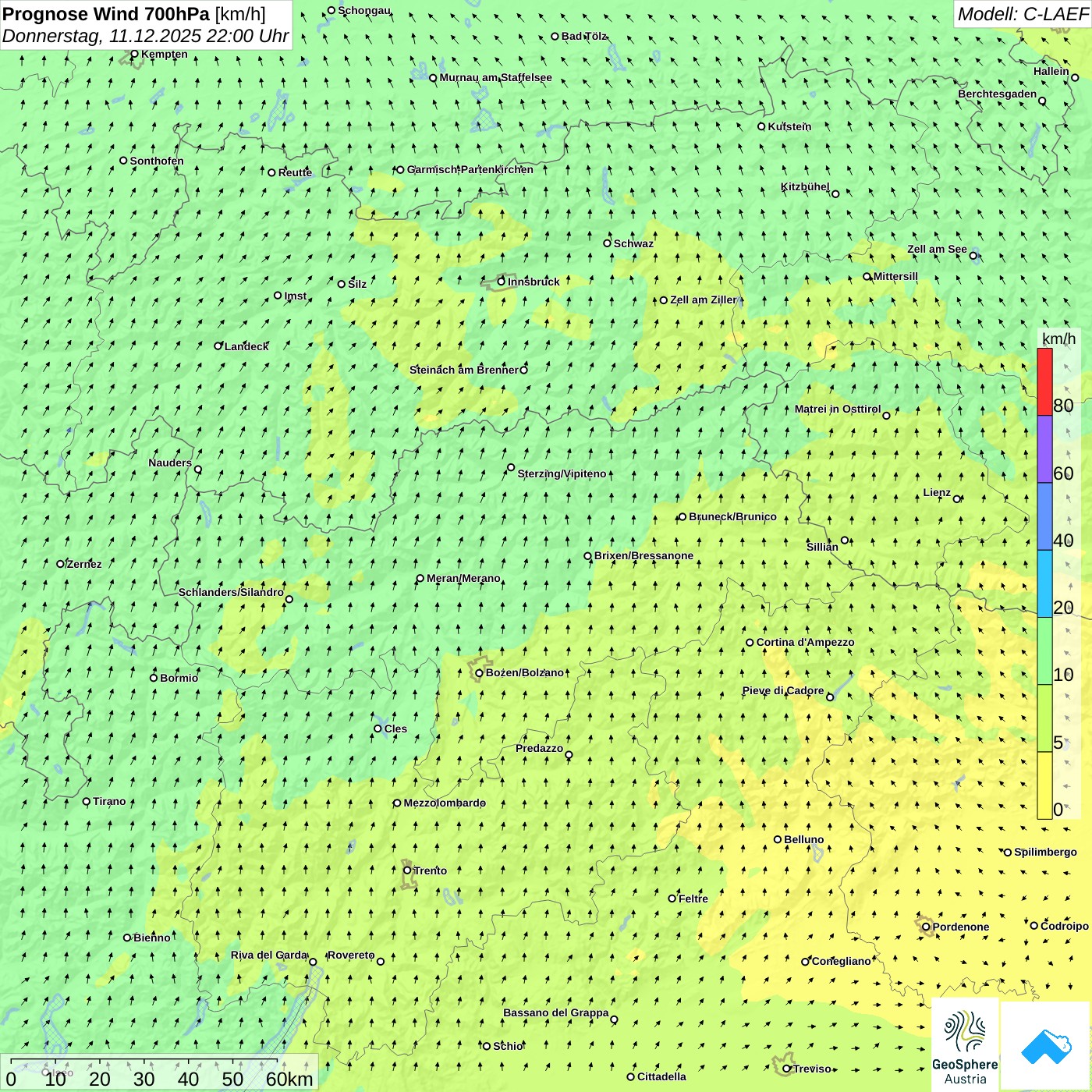Click the 'Garmisch-Partenkirchen' label
This screenshot has height=1092, width=1092.
point(470,169)
